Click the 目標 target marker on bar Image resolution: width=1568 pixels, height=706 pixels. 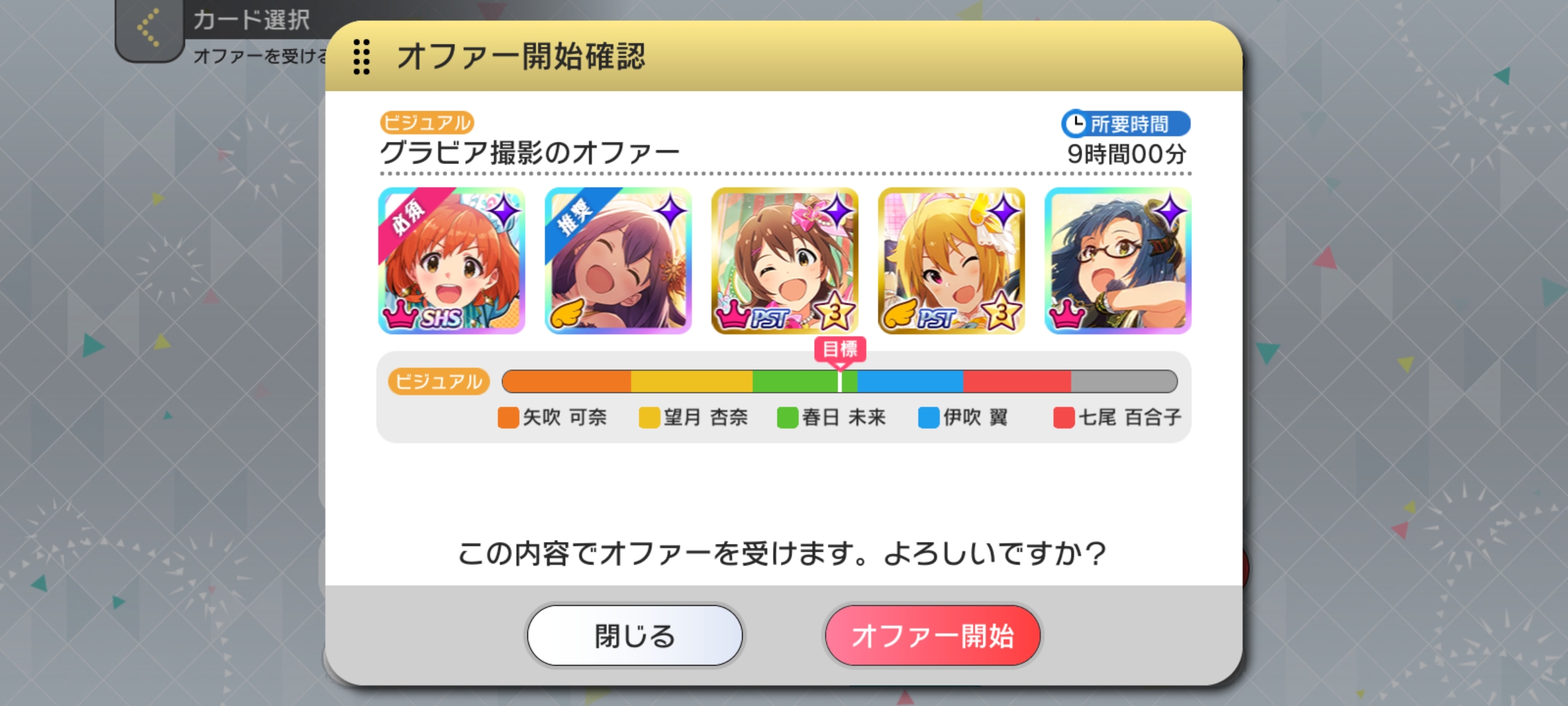pos(840,350)
